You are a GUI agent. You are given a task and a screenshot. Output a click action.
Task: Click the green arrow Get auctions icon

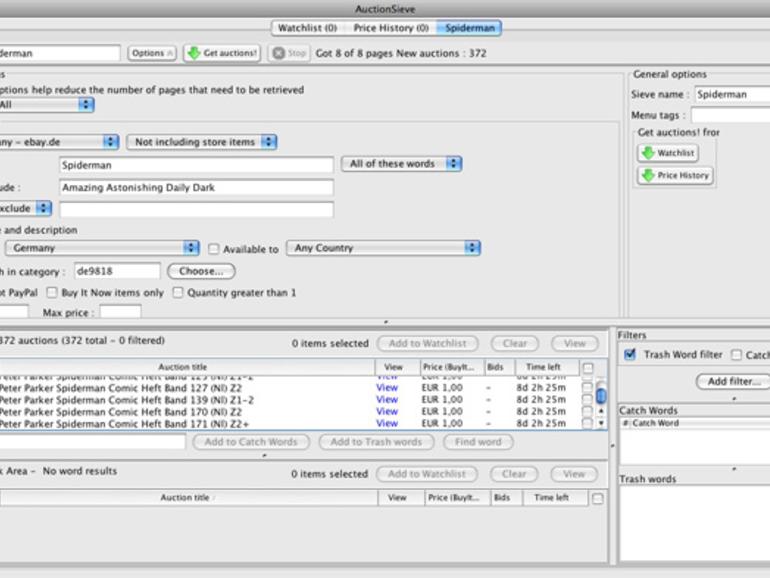tap(194, 53)
